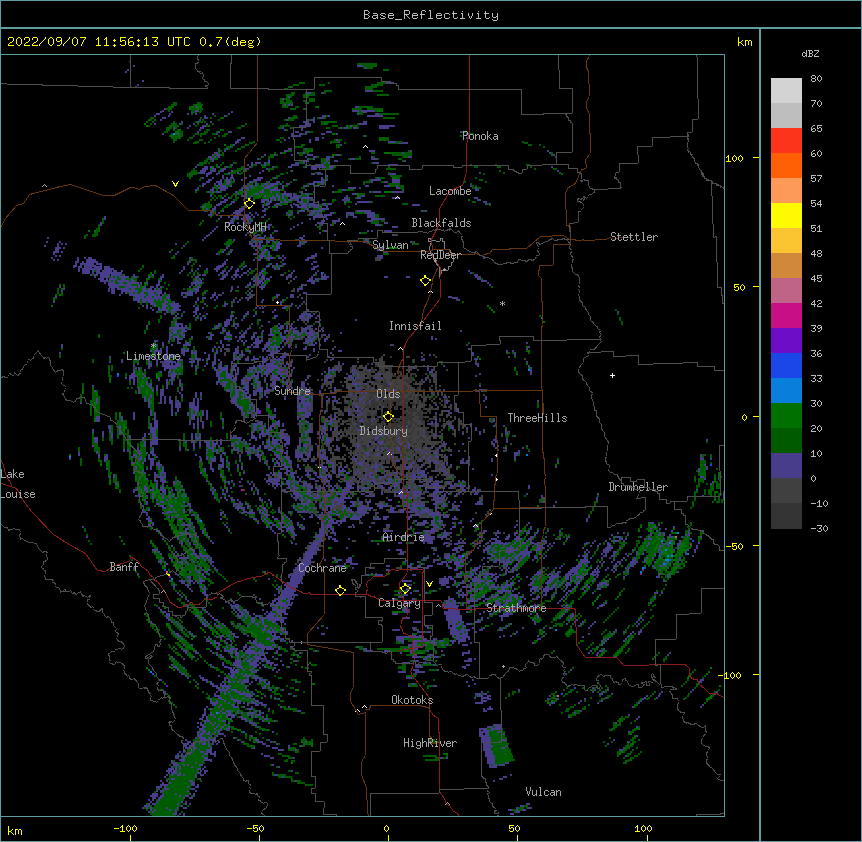862x842 pixels.
Task: Click the yellow marker near RockyMH
Action: point(249,204)
